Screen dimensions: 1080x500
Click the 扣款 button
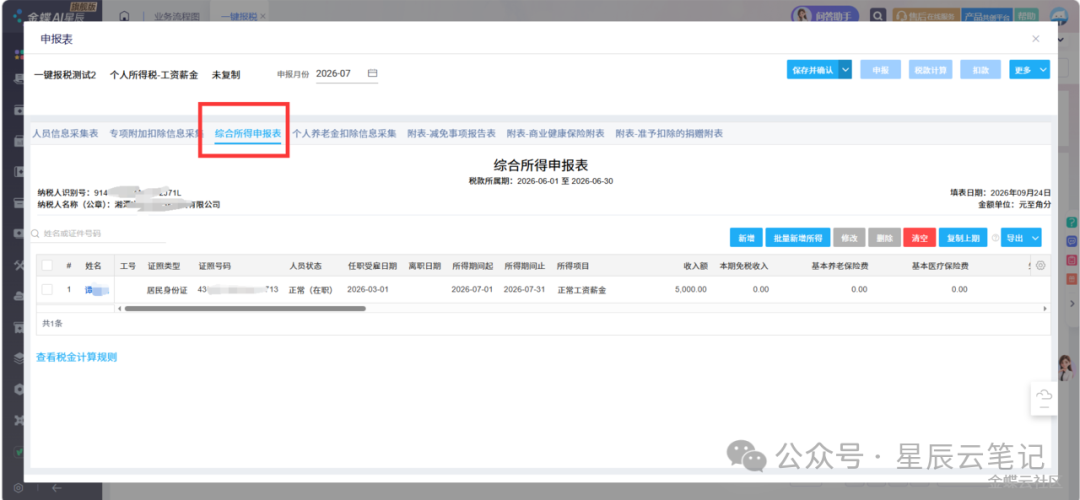coord(981,70)
